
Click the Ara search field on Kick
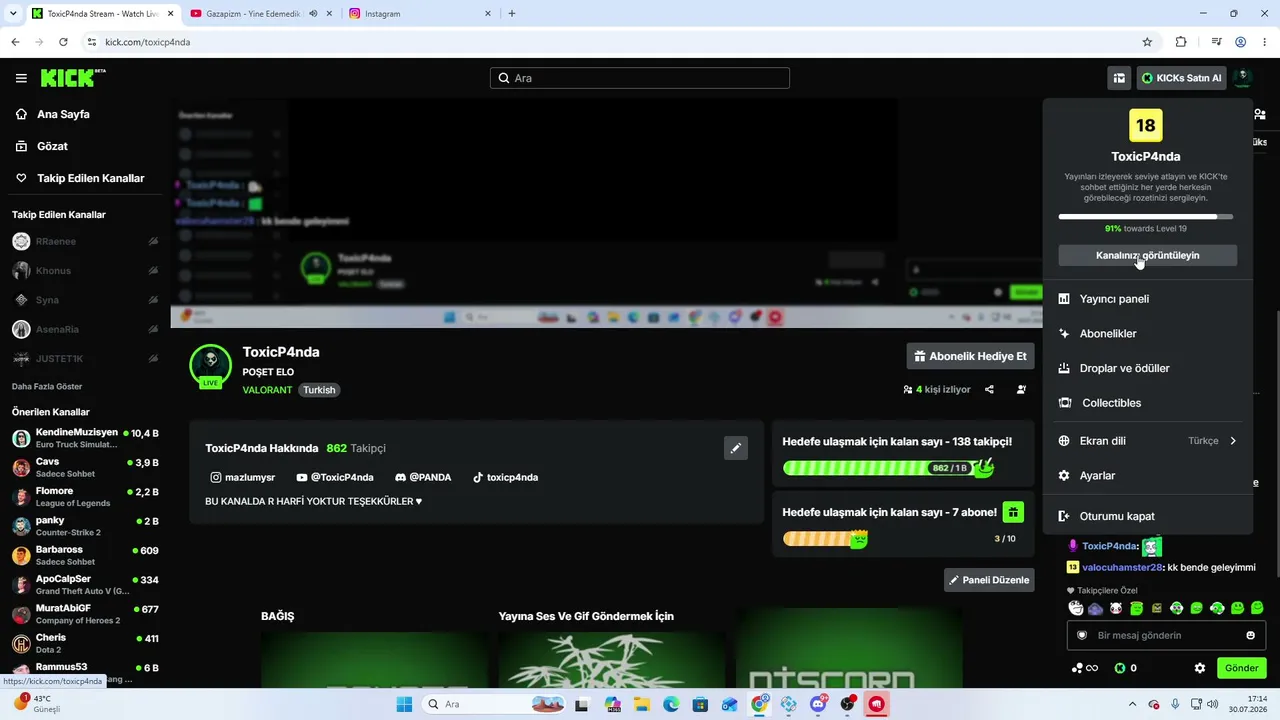(640, 78)
